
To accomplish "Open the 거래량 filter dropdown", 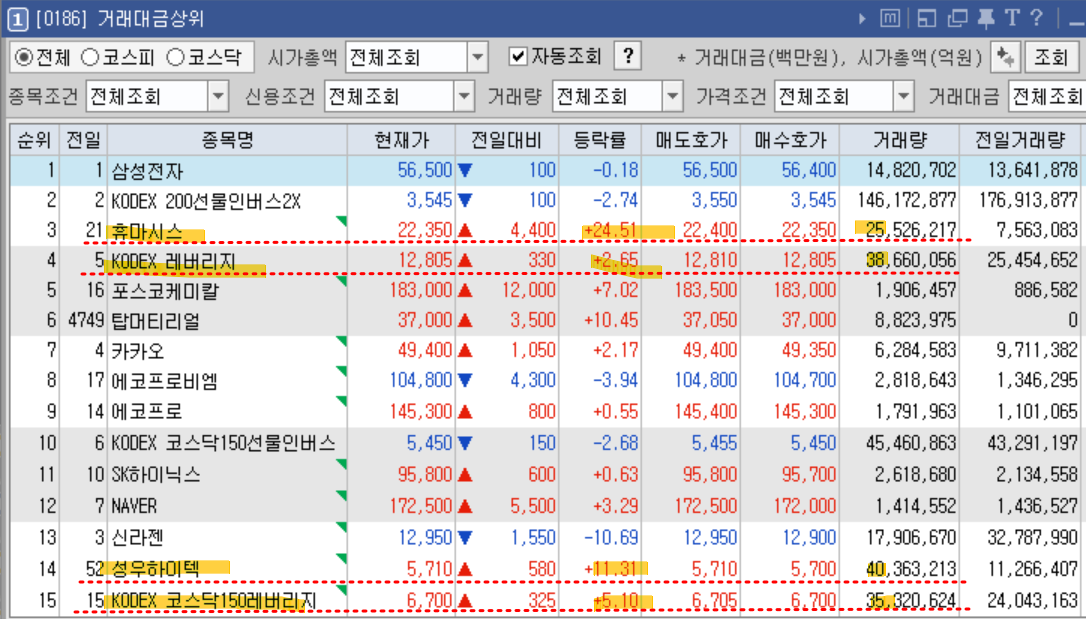I will click(x=673, y=97).
